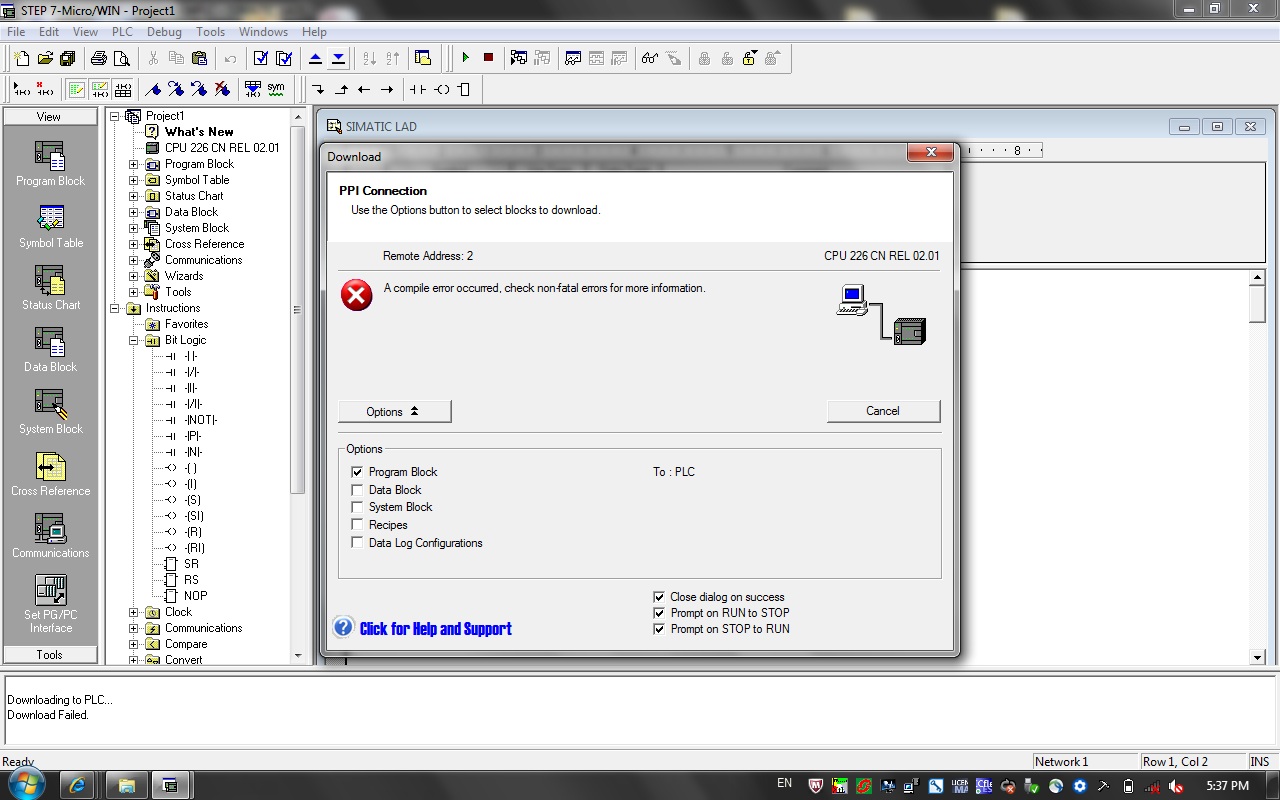Collapse the Instructions tree node

pos(115,308)
